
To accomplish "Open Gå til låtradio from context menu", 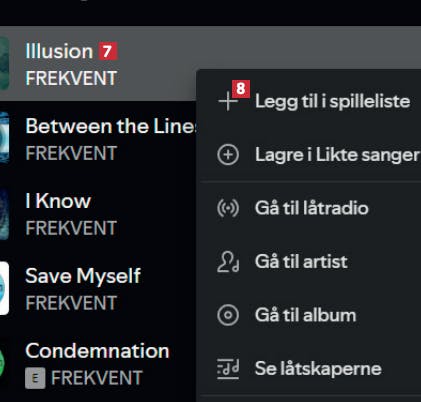I will (x=310, y=208).
